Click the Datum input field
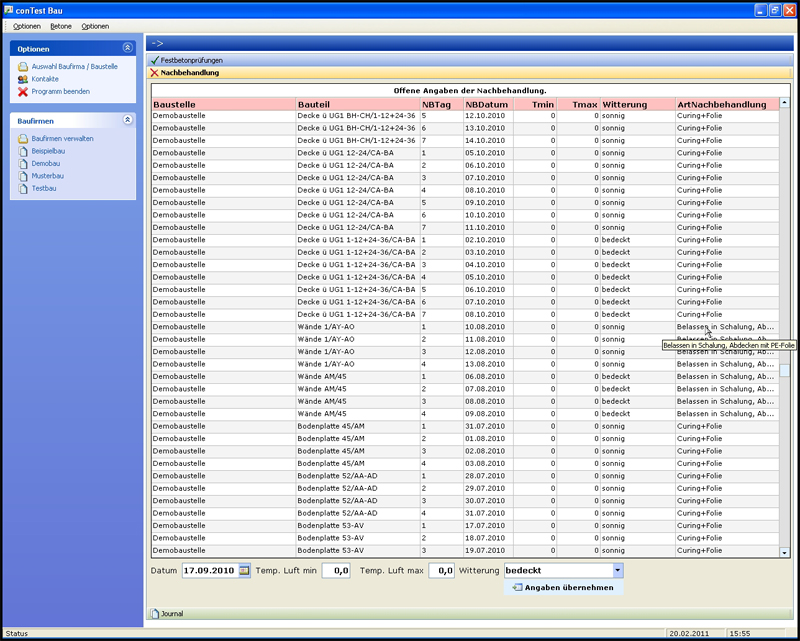Viewport: 800px width, 641px height. [210, 571]
